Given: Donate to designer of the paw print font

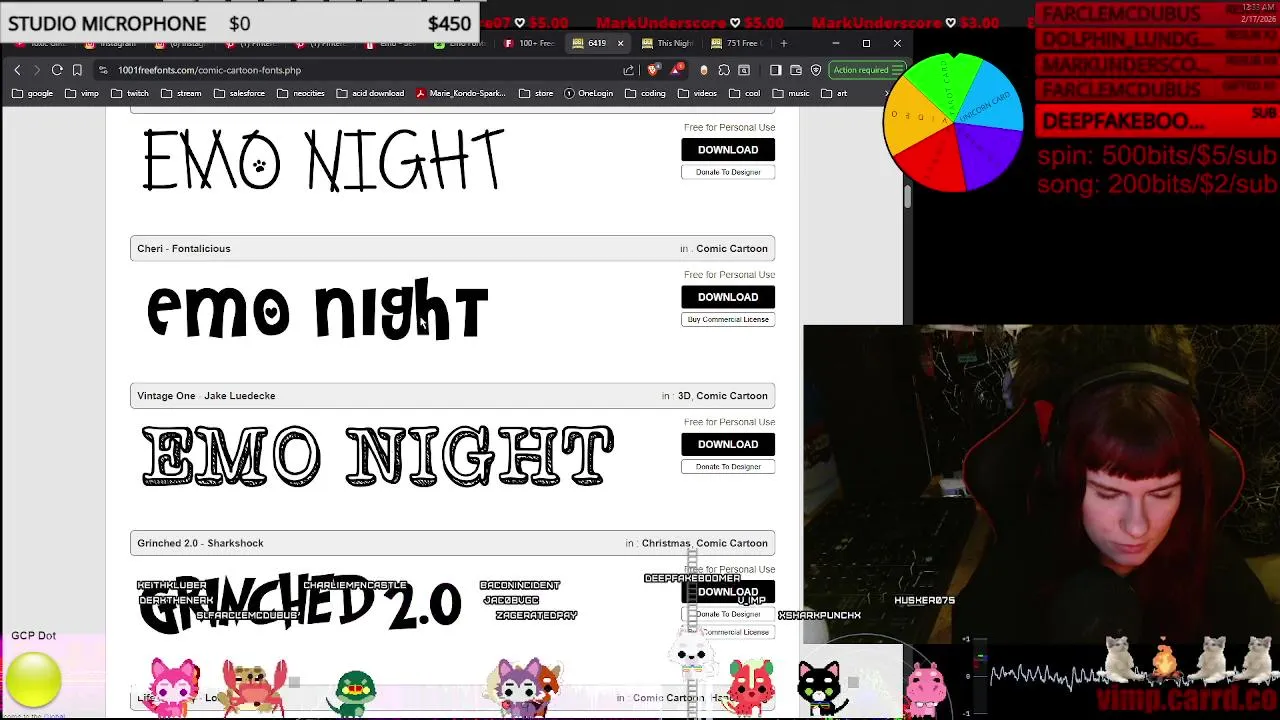Looking at the screenshot, I should pyautogui.click(x=728, y=172).
